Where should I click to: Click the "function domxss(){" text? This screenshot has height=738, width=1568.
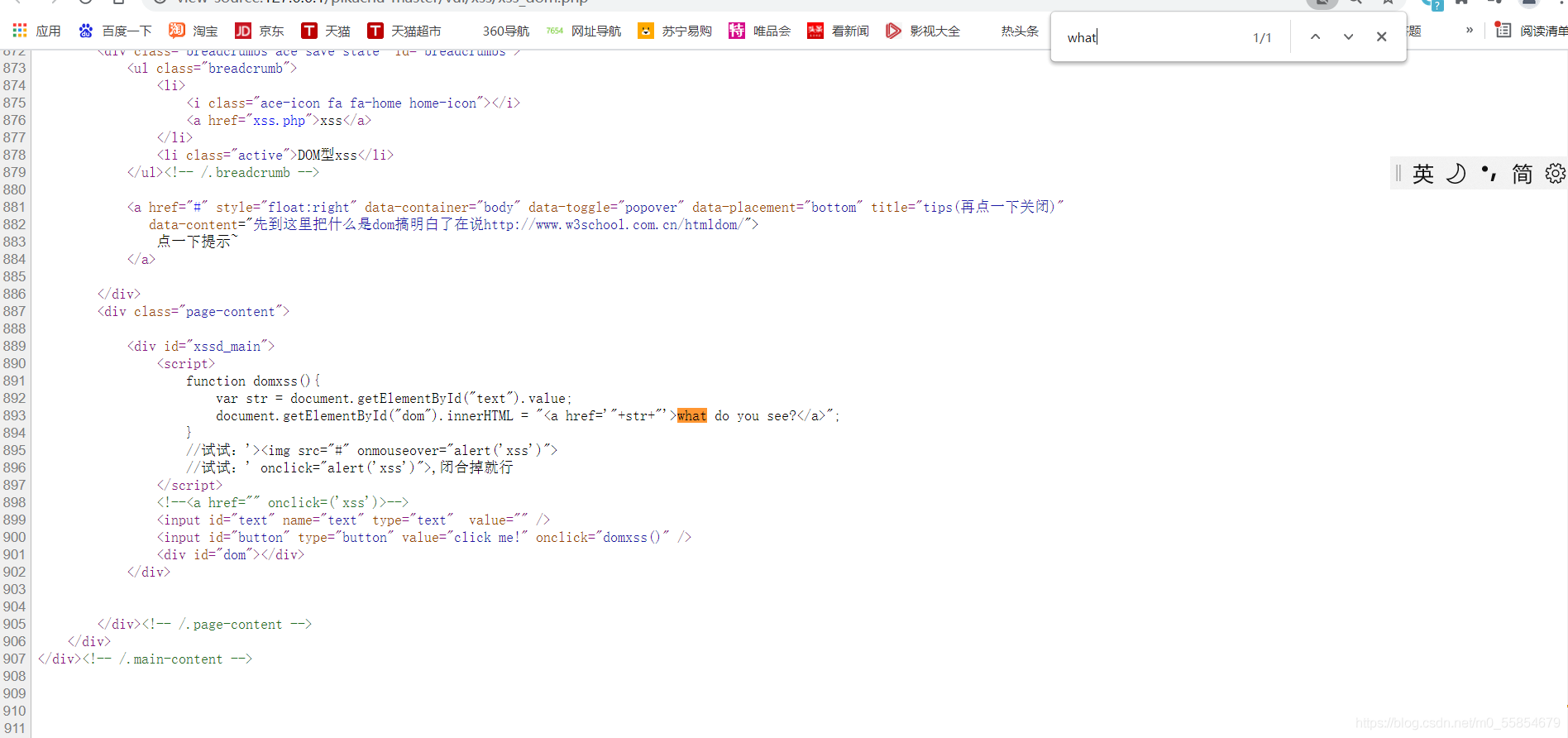tap(253, 381)
